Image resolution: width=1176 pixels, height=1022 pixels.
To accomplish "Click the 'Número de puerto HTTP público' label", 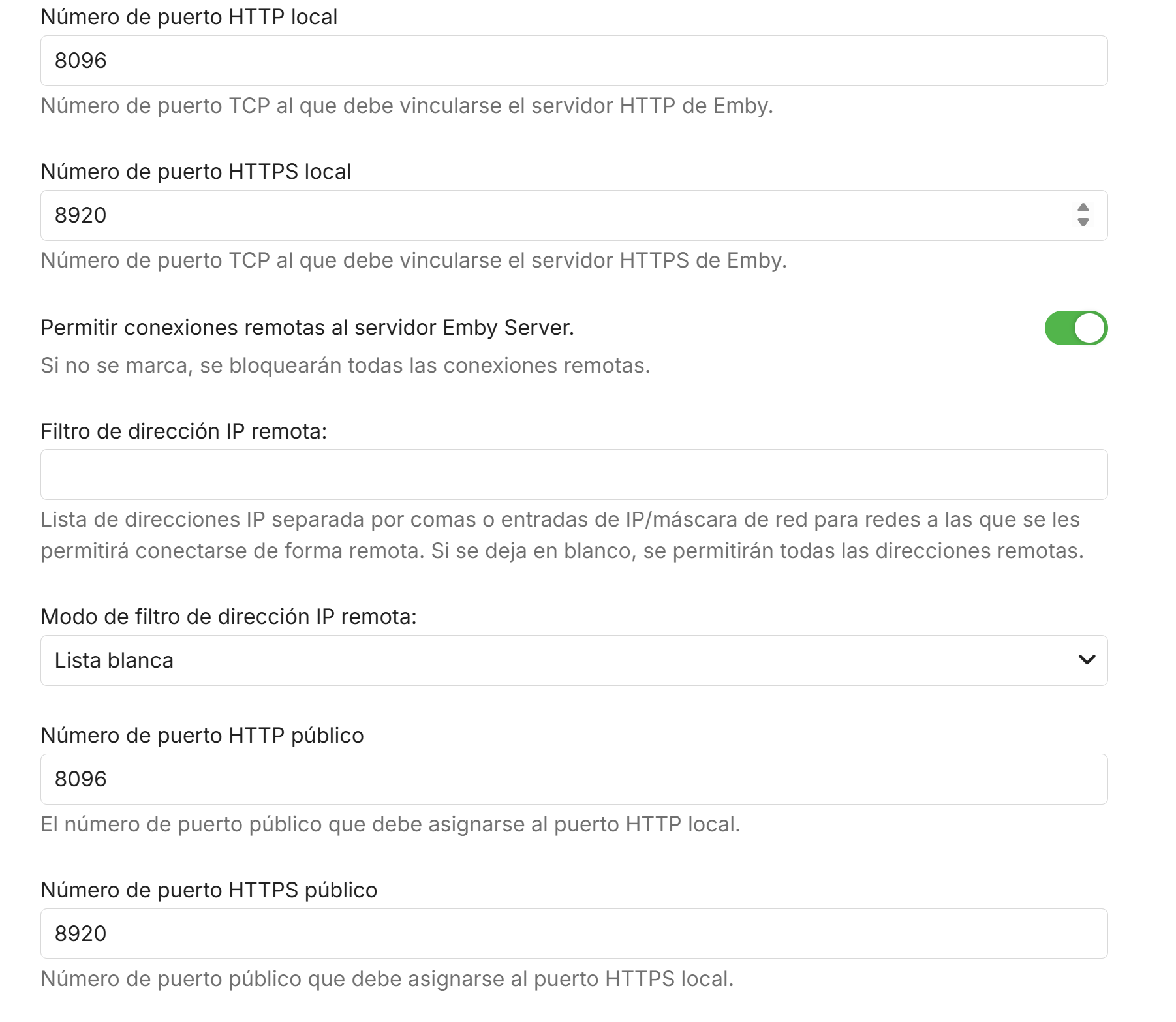I will point(202,736).
